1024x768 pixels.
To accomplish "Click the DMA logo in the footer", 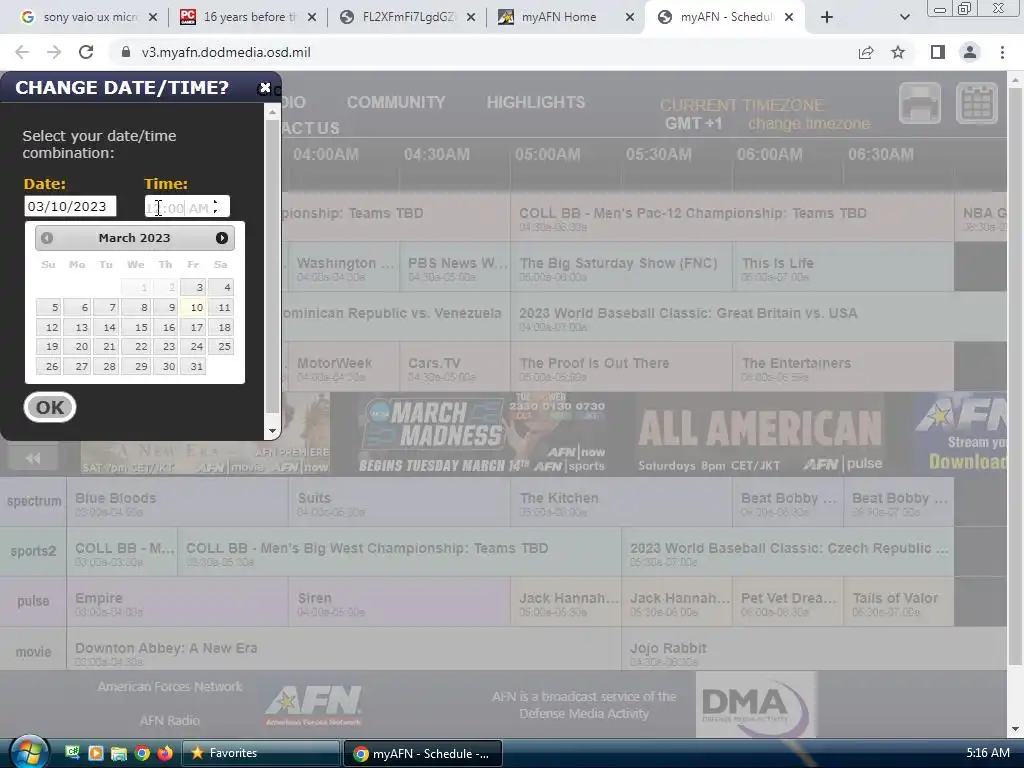I will pyautogui.click(x=756, y=707).
